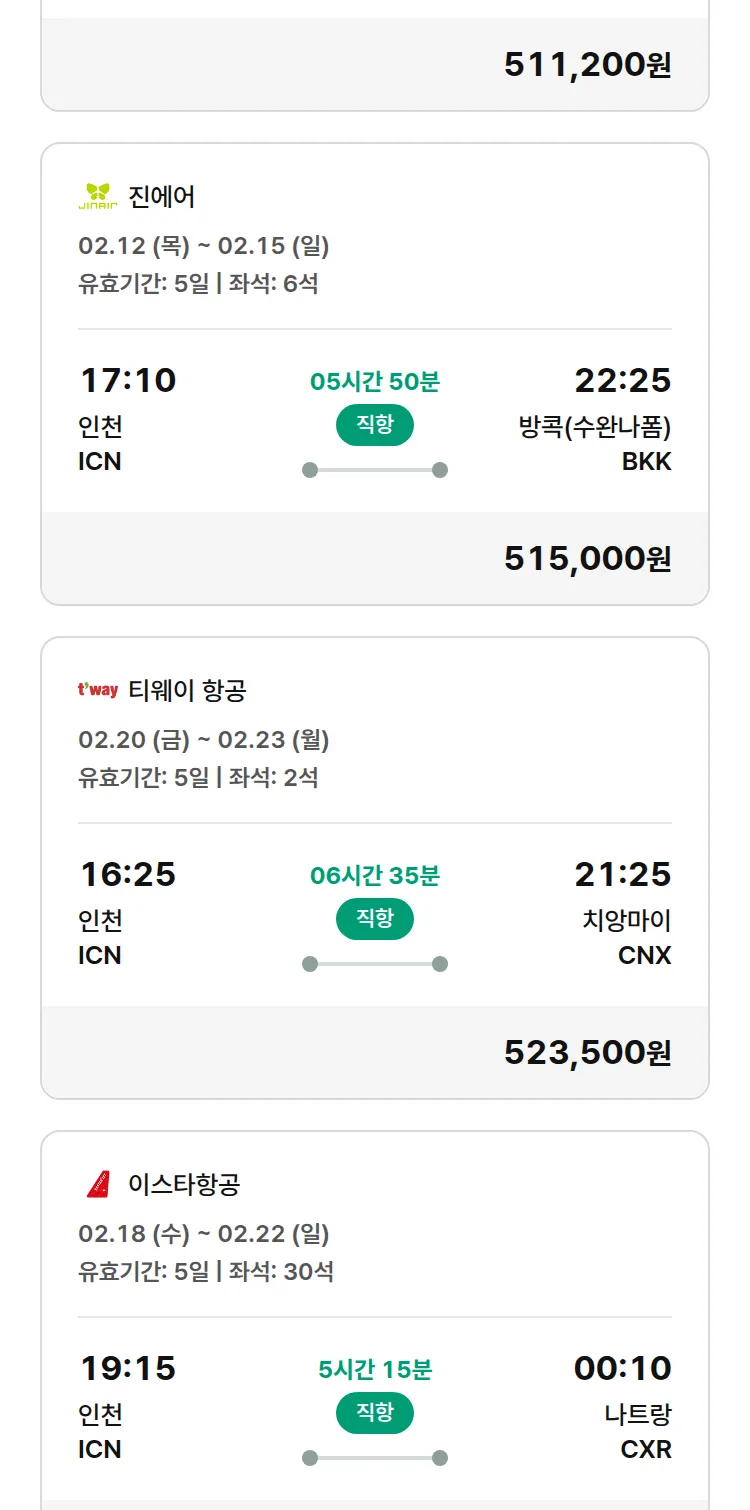The height and width of the screenshot is (1510, 750).
Task: Open the 티웨이 항공 airline name
Action: point(187,690)
